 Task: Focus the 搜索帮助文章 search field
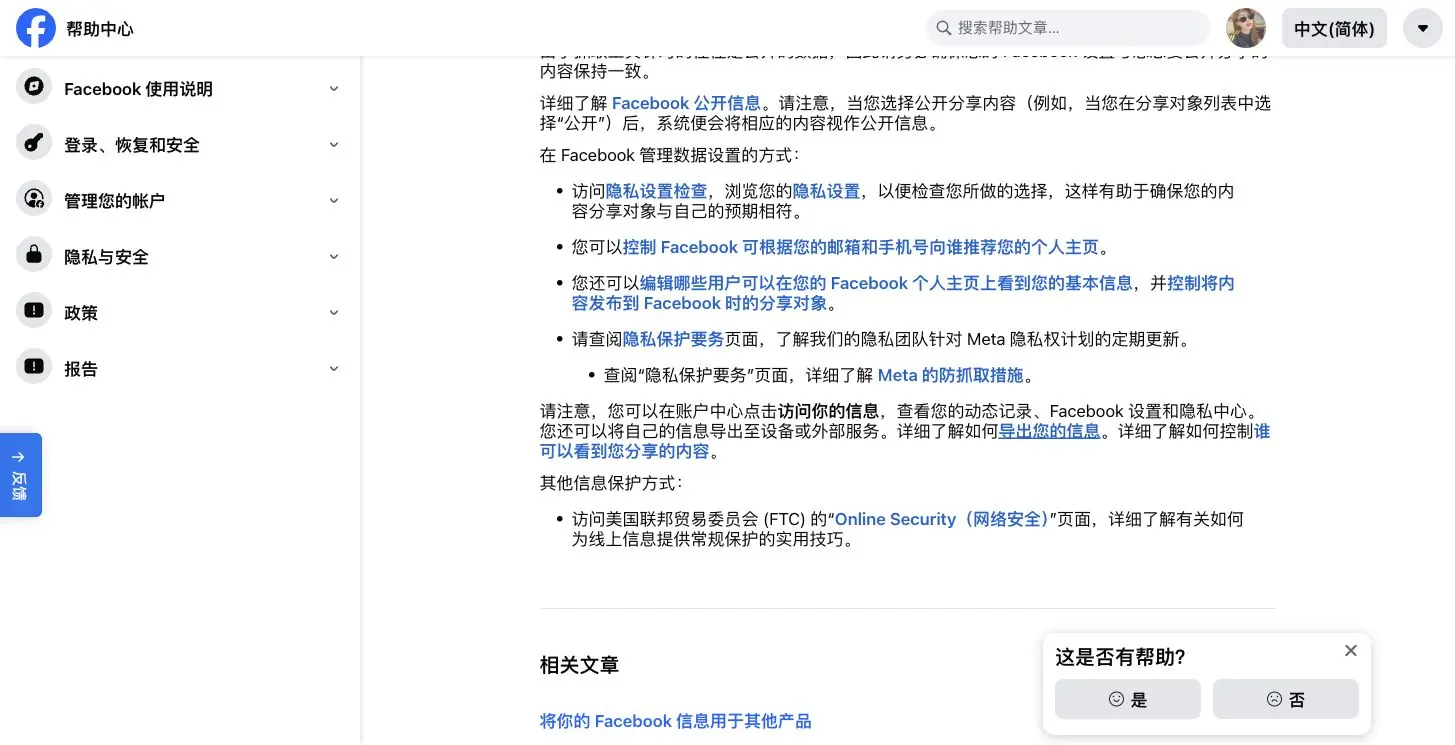pos(1067,28)
